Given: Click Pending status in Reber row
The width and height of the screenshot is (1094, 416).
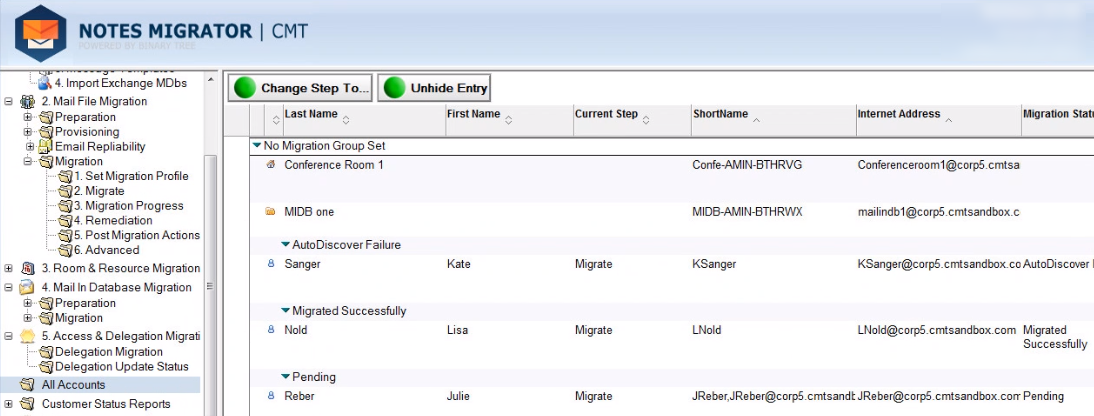Looking at the screenshot, I should click(x=1043, y=396).
